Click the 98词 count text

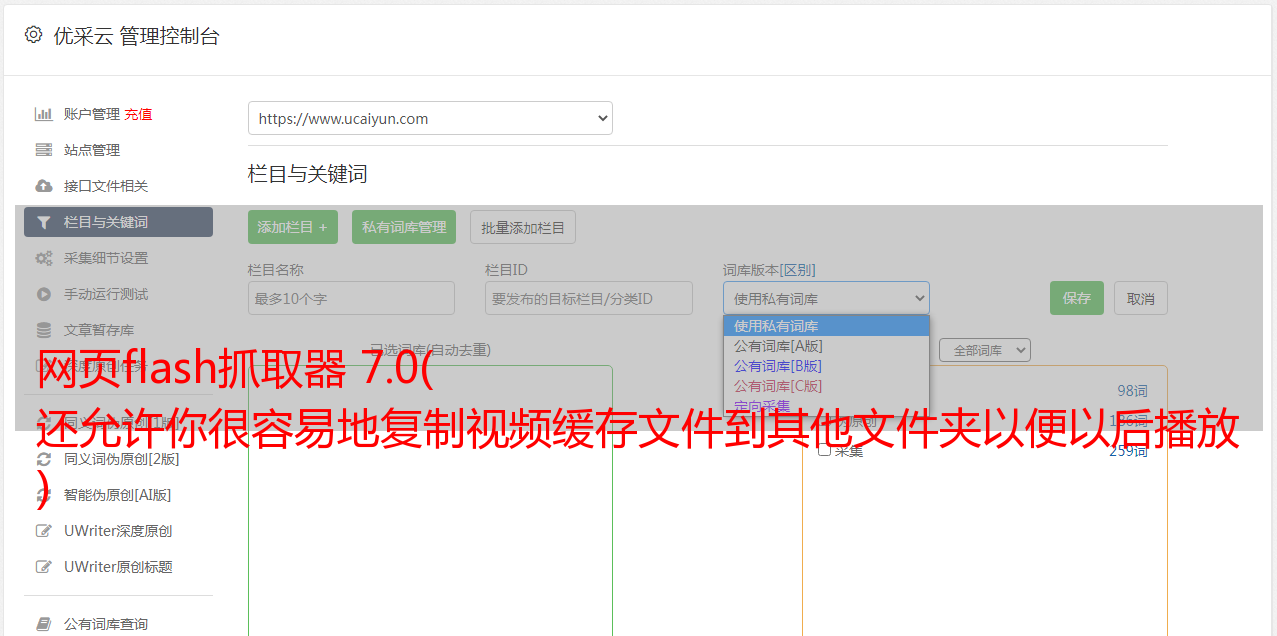coord(1132,391)
